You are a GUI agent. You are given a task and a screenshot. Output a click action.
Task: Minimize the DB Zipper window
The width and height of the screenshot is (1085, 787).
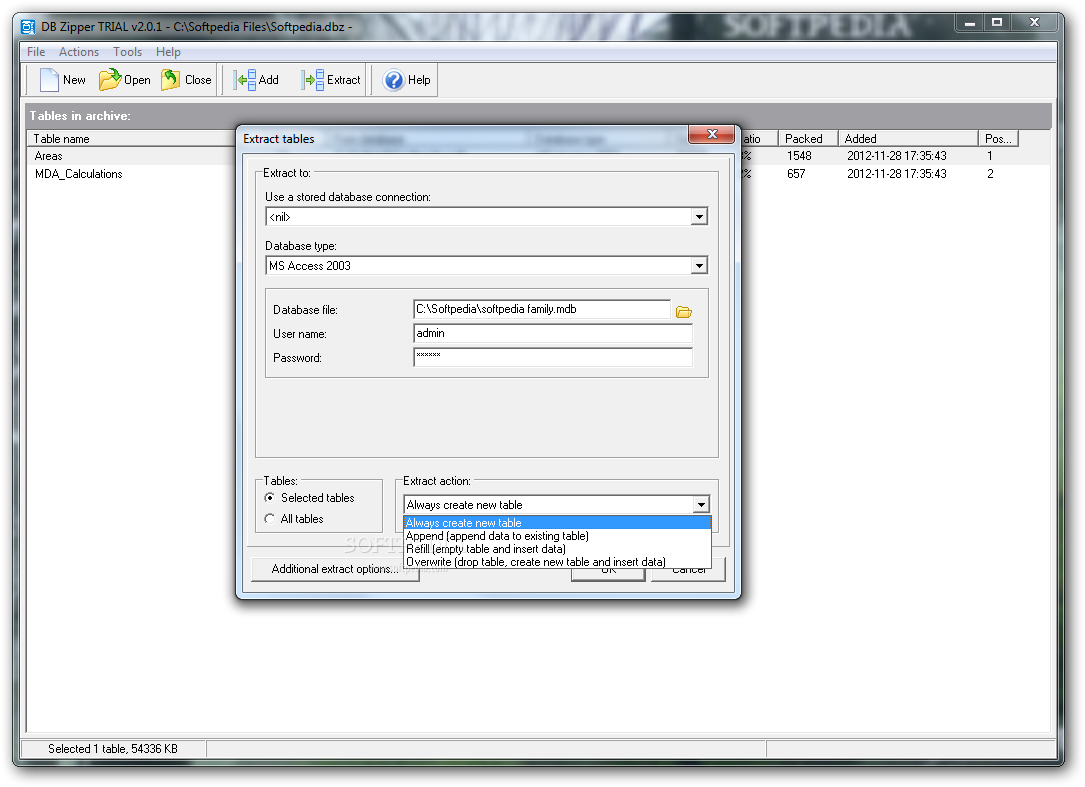tap(970, 23)
